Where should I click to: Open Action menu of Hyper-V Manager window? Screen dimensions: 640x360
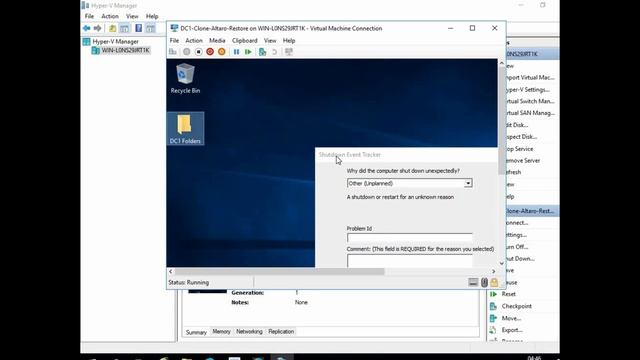pos(110,16)
